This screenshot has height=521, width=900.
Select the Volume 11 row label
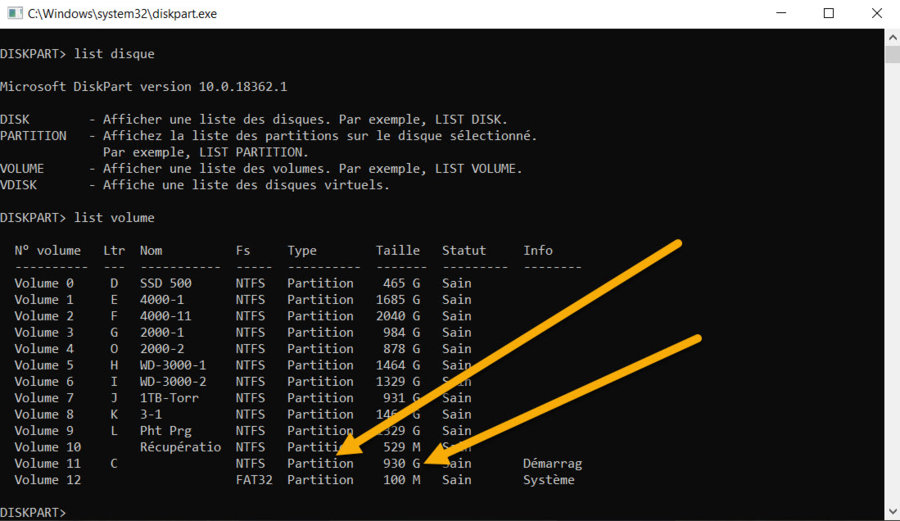(47, 464)
